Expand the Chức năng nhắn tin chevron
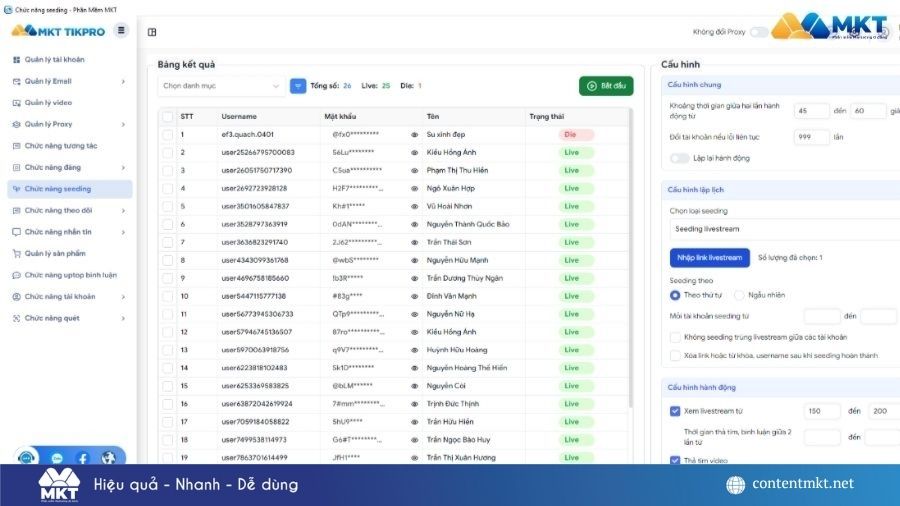The height and width of the screenshot is (506, 900). coord(123,232)
